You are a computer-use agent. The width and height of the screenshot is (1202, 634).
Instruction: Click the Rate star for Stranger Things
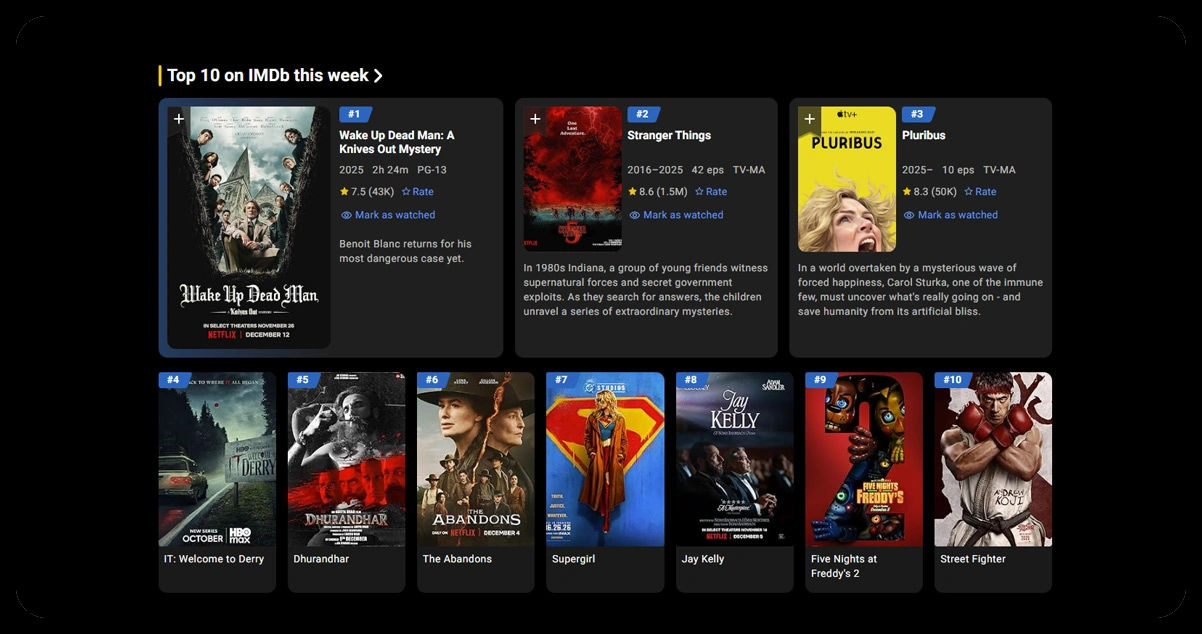pyautogui.click(x=700, y=192)
